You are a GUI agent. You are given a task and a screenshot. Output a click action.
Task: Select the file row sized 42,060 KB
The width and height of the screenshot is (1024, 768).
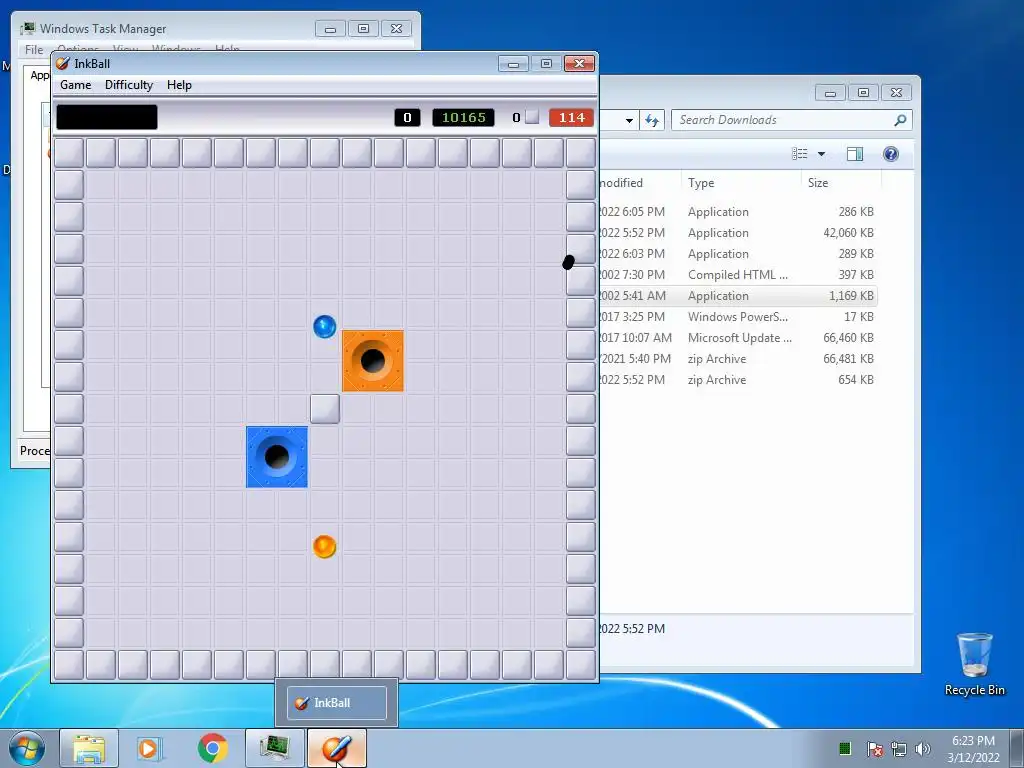point(737,232)
